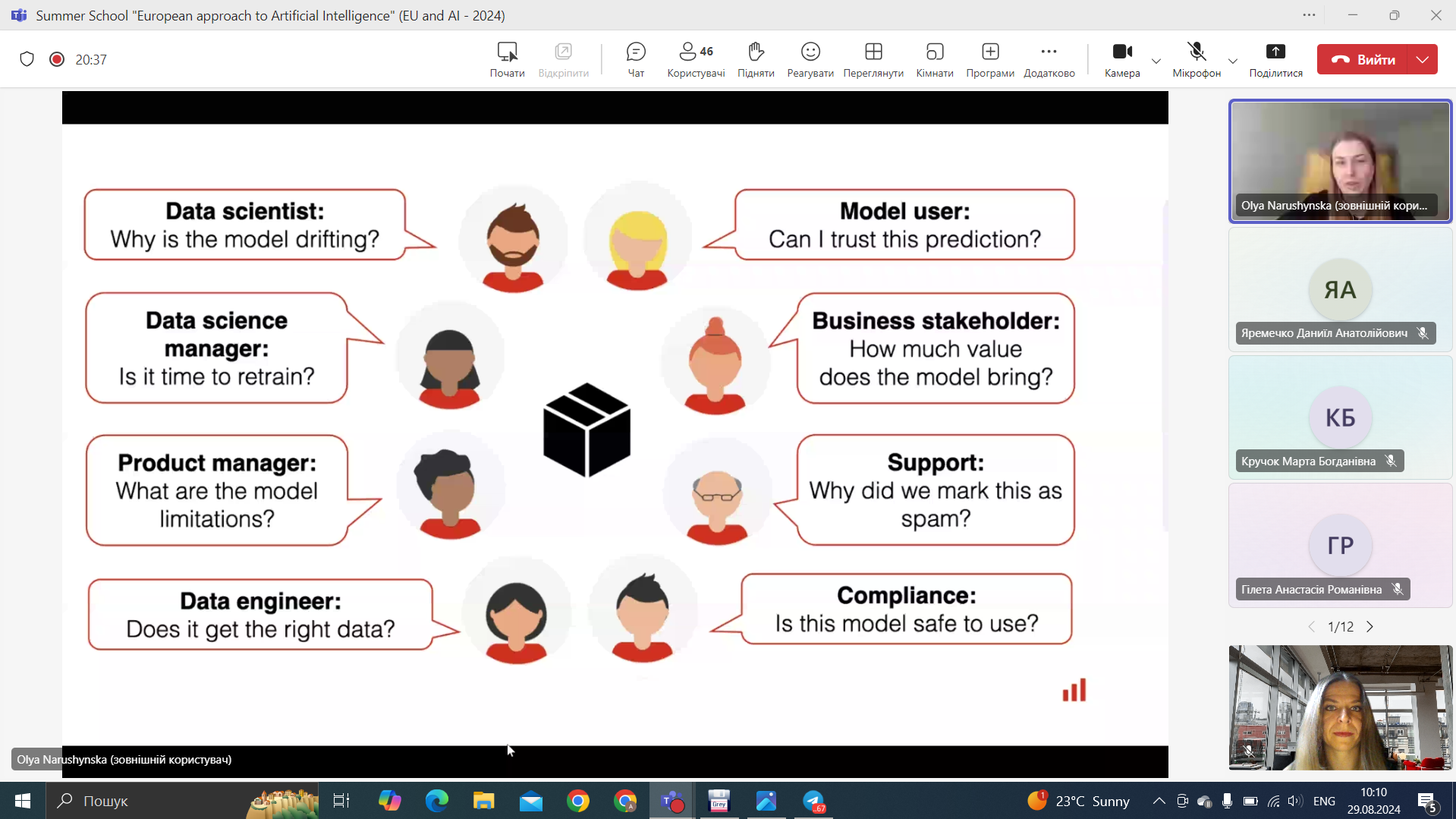Viewport: 1456px width, 819px height.
Task: Expand camera options dropdown arrow
Action: [x=1156, y=61]
